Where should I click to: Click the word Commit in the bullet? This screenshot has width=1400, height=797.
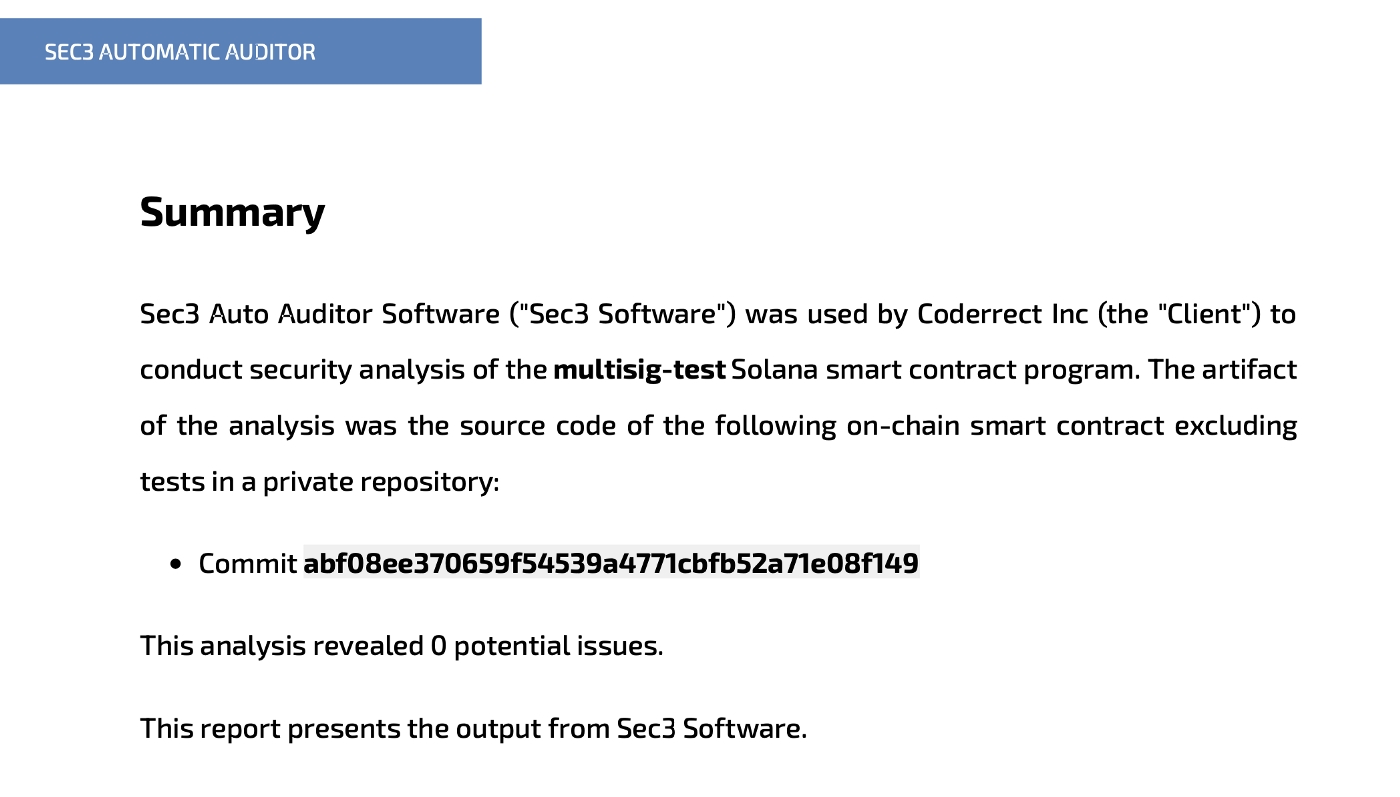[248, 563]
